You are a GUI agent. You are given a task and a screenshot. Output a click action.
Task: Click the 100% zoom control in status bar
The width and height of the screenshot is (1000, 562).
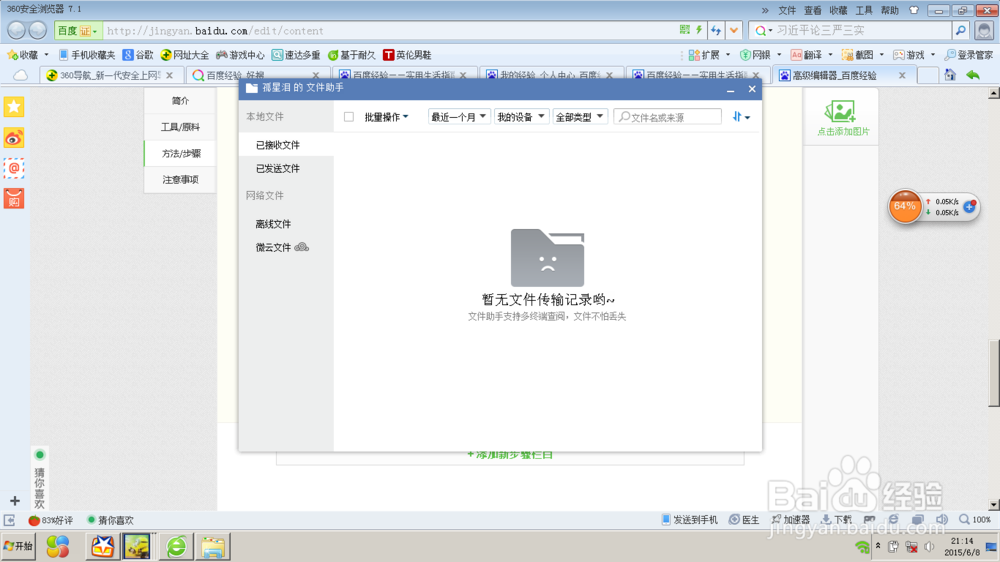point(976,520)
